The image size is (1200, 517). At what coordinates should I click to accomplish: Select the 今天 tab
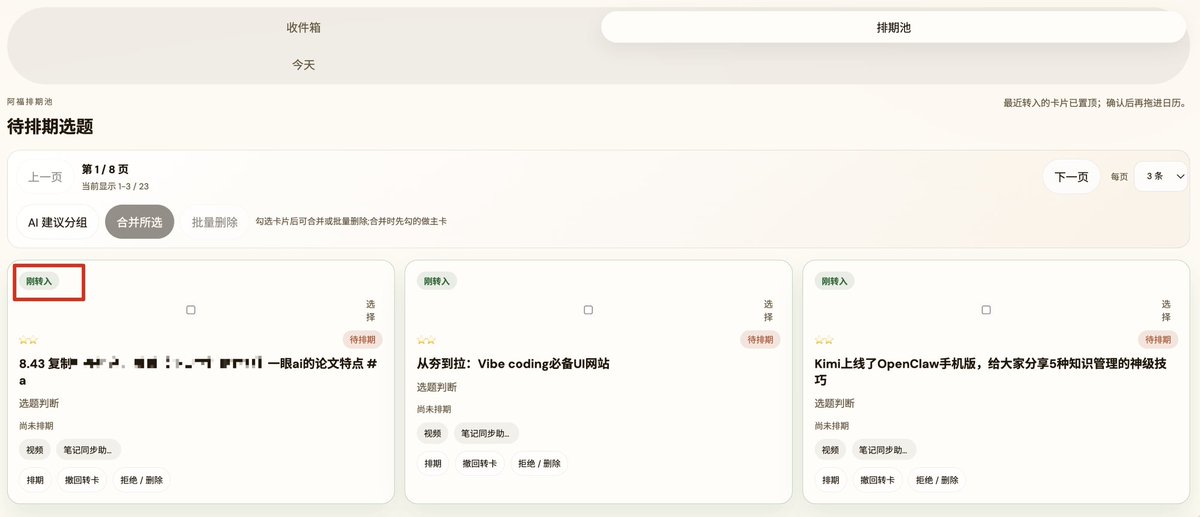304,64
